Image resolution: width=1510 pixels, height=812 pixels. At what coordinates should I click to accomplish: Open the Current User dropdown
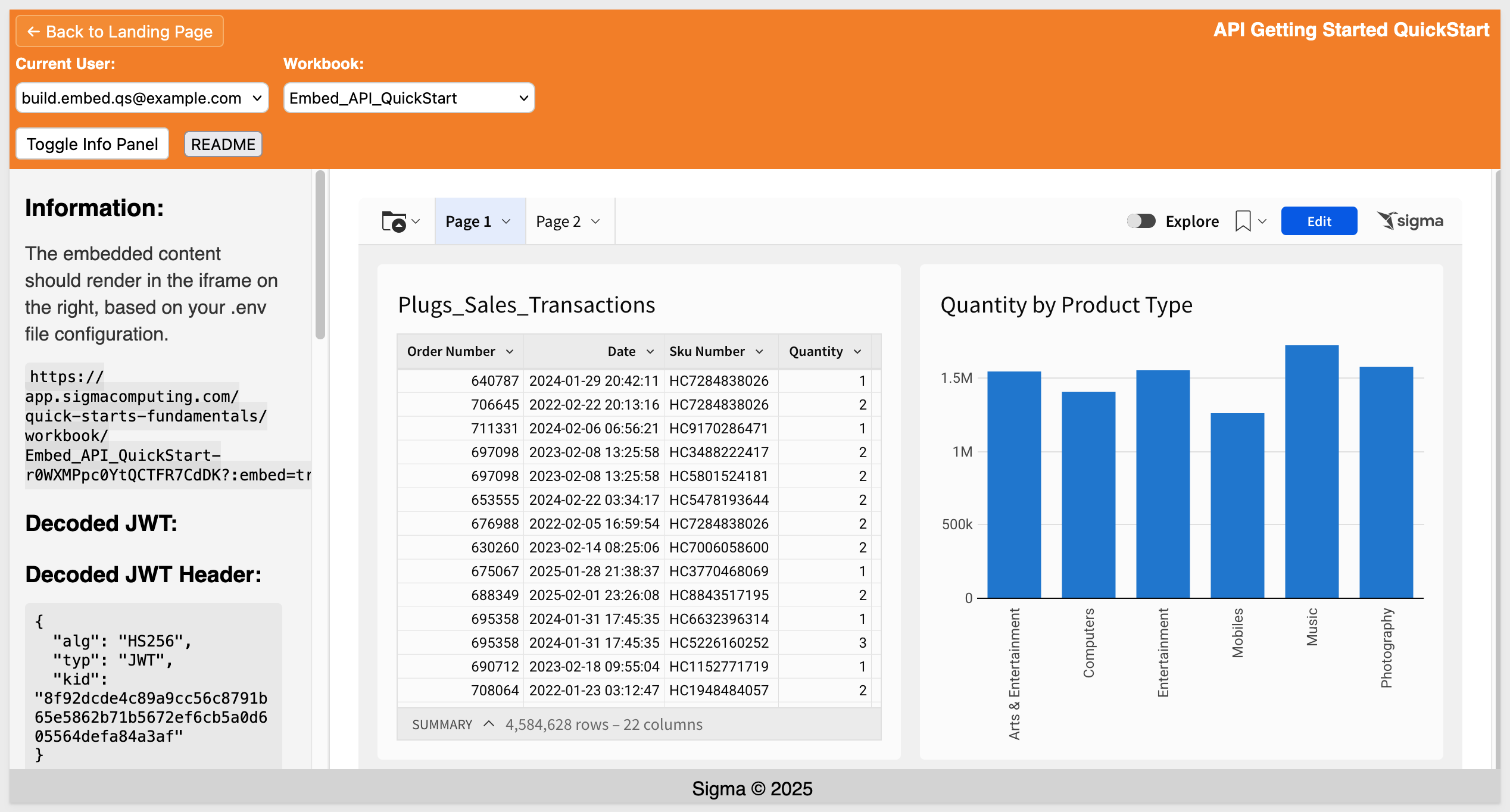142,98
